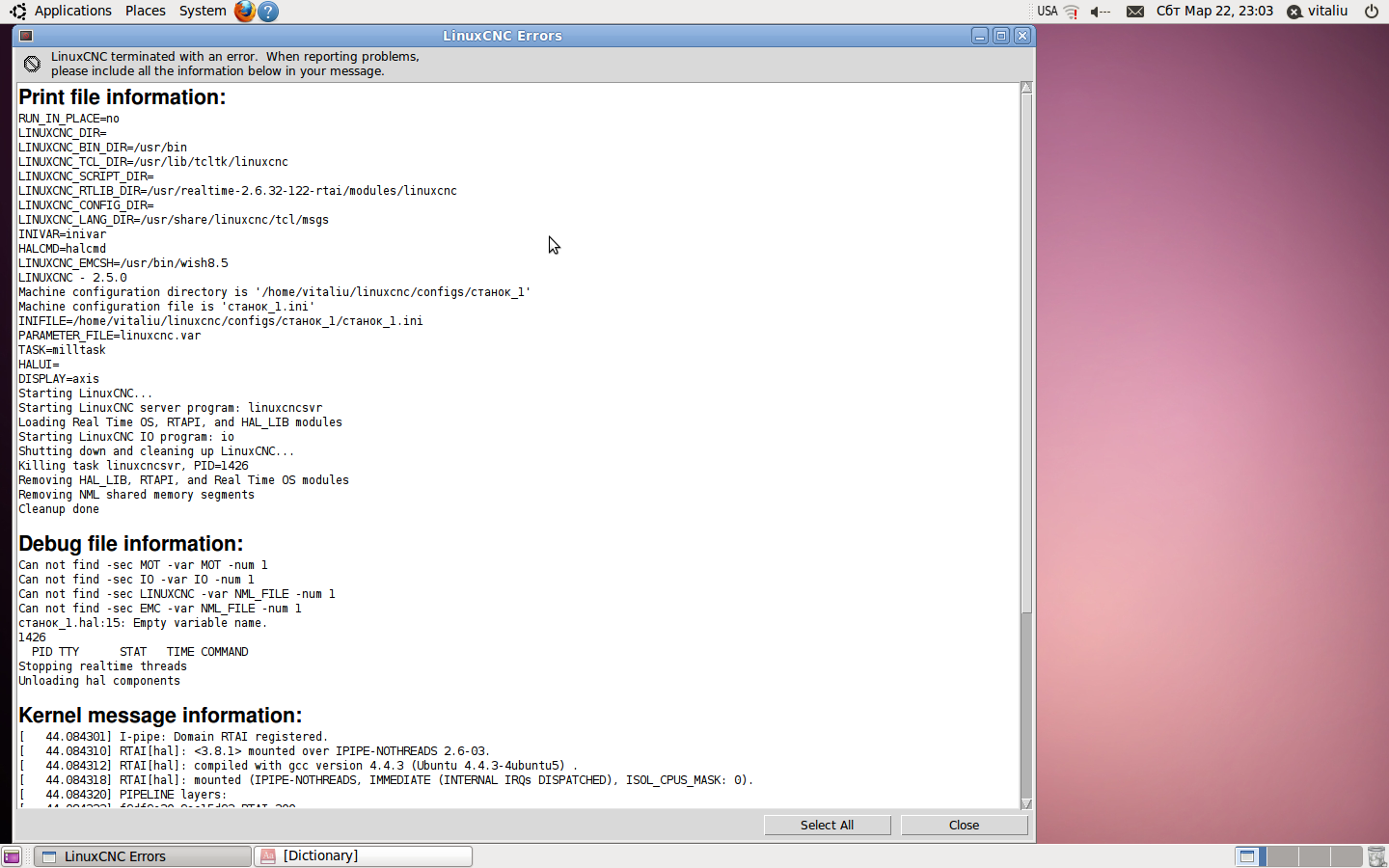The image size is (1389, 868).
Task: Open the wireless network indicator
Action: pyautogui.click(x=1072, y=12)
